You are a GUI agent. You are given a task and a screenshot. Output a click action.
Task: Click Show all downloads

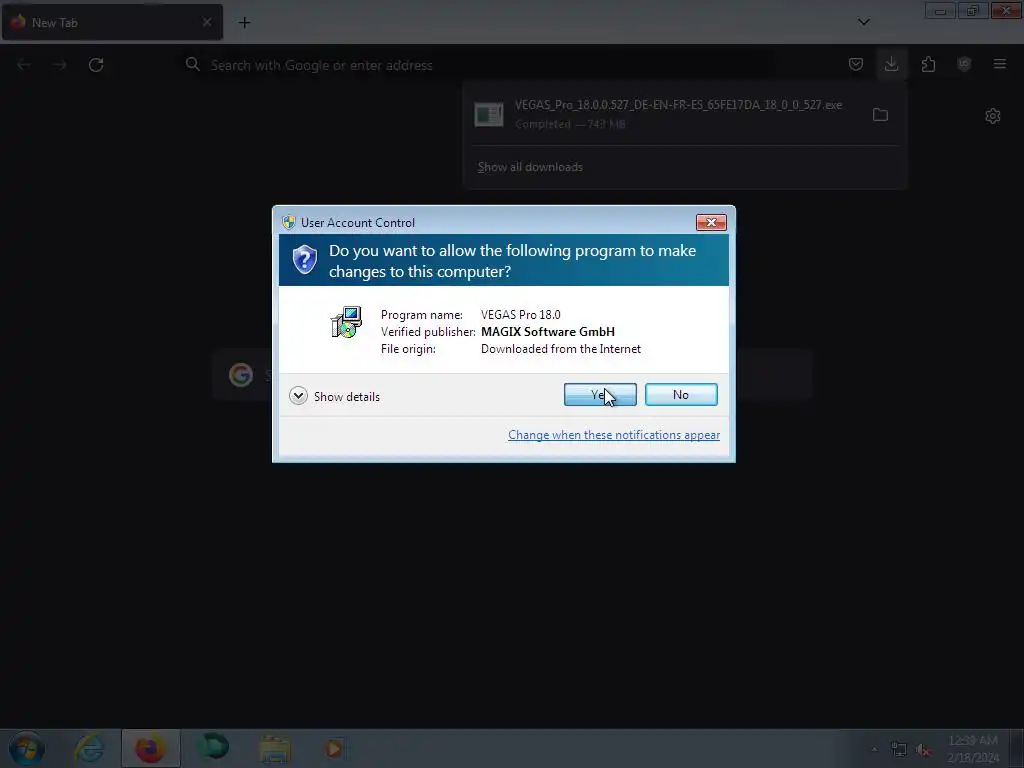pos(530,167)
